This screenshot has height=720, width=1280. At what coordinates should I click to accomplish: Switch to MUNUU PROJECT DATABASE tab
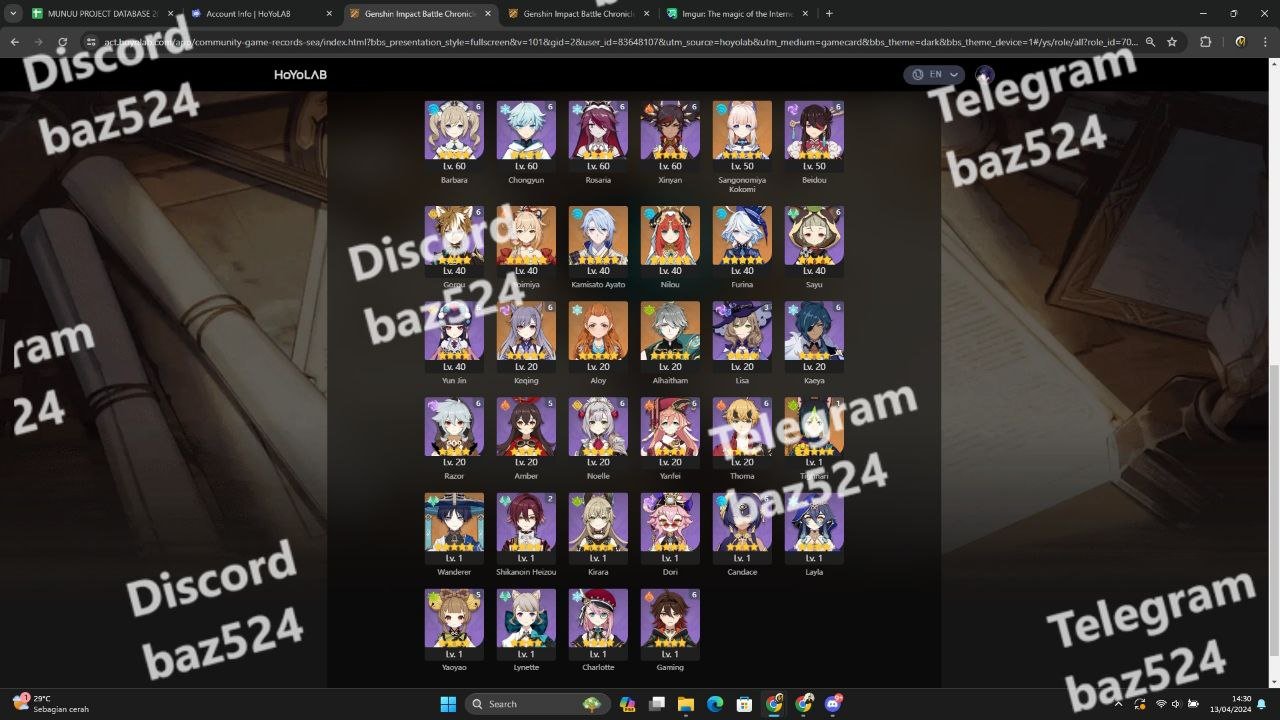(x=104, y=14)
